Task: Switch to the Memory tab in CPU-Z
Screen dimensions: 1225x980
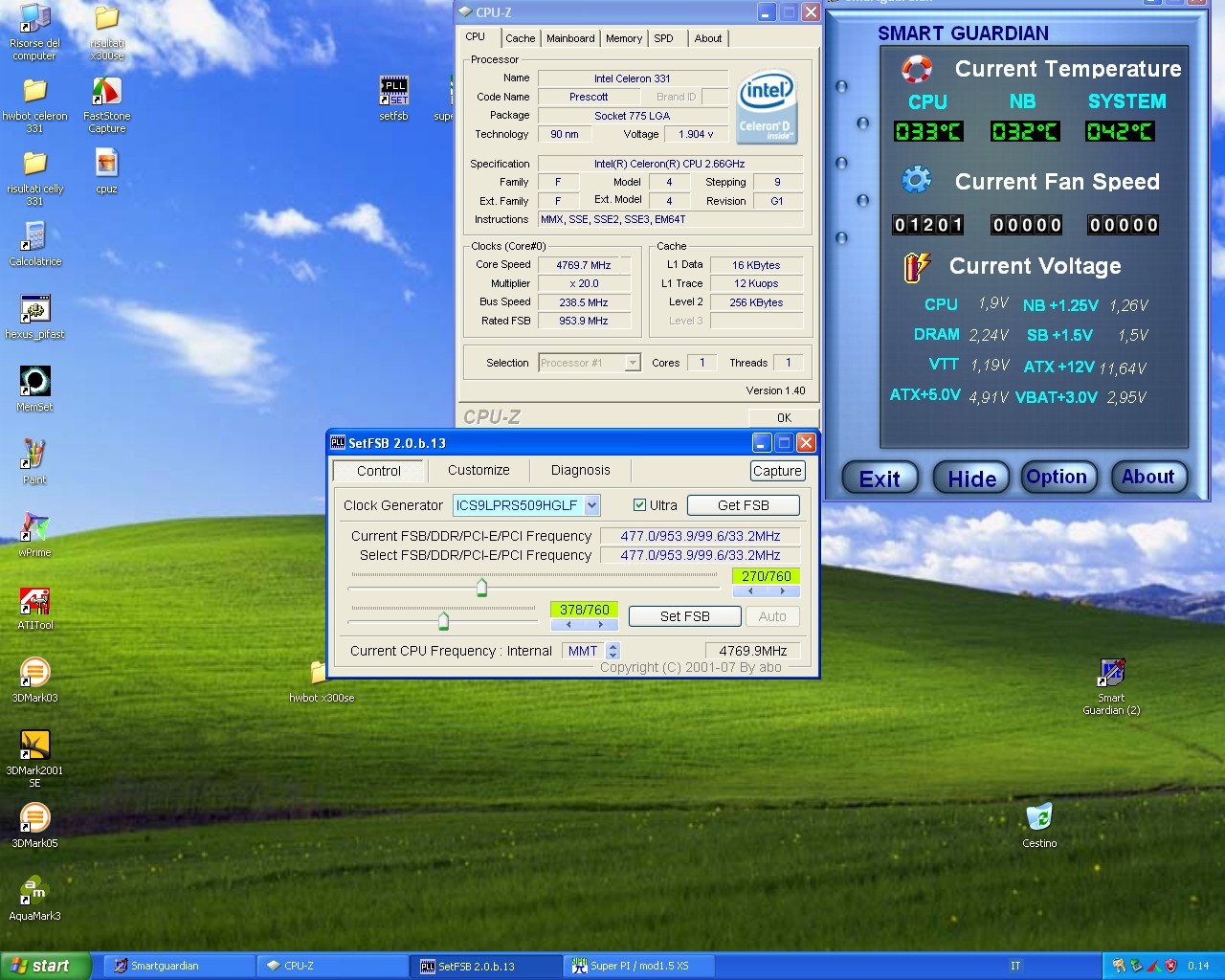Action: pos(624,38)
